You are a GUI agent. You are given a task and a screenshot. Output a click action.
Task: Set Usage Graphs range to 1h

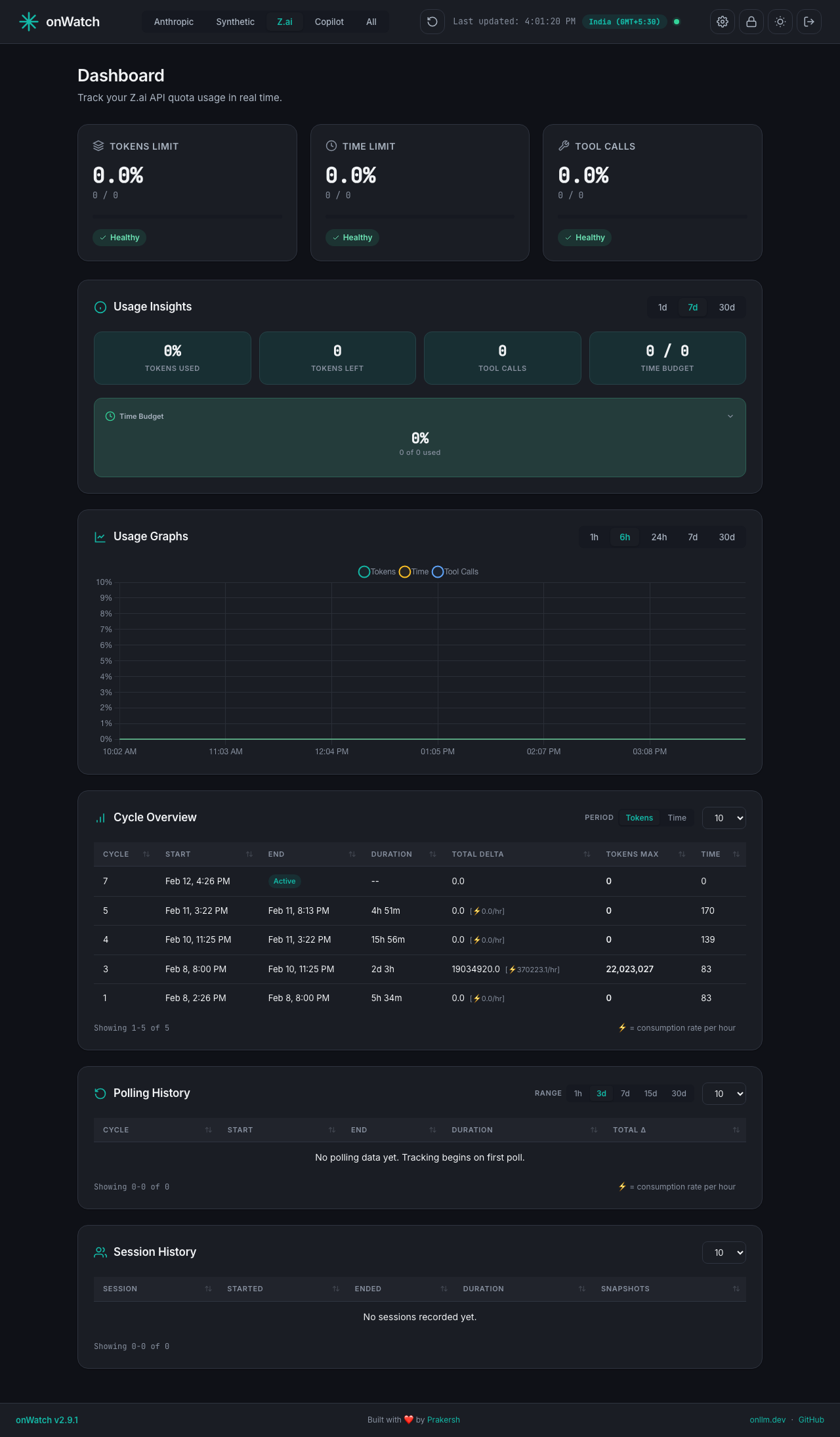pos(594,537)
